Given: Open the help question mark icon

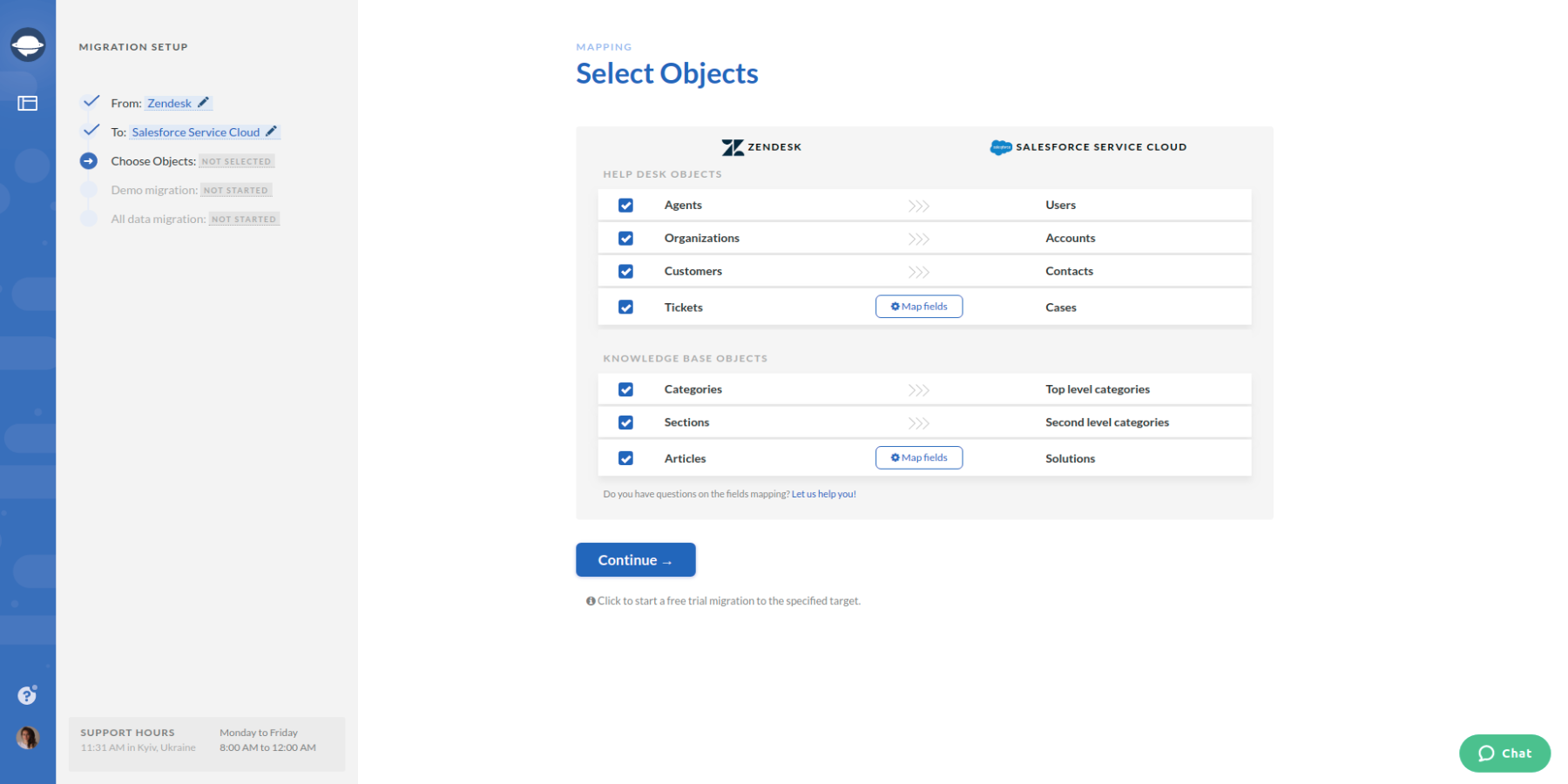Looking at the screenshot, I should (x=26, y=695).
